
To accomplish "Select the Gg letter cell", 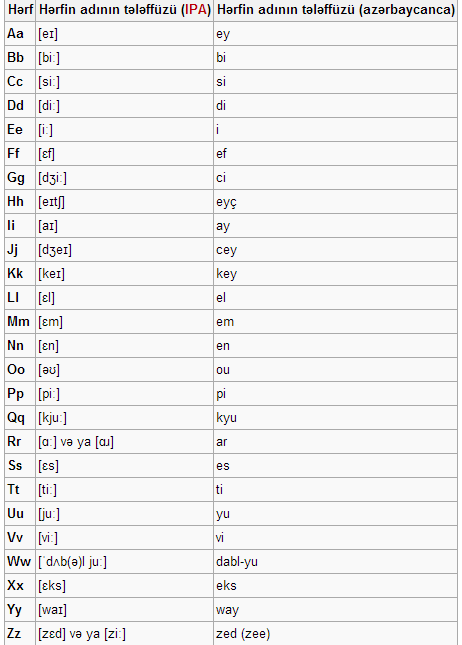I will coord(20,178).
